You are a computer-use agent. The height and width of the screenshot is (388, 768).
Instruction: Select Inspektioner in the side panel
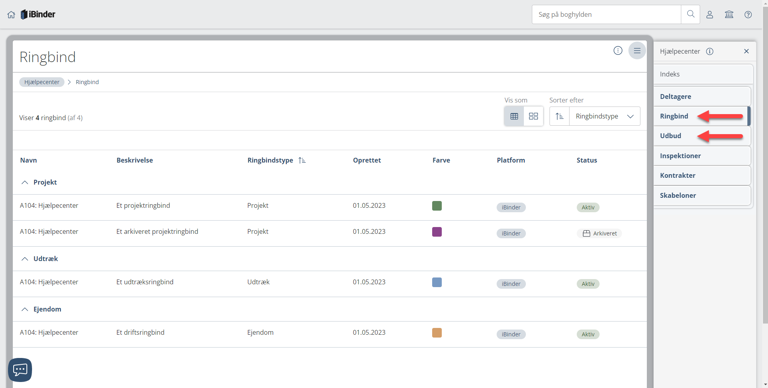coord(703,156)
